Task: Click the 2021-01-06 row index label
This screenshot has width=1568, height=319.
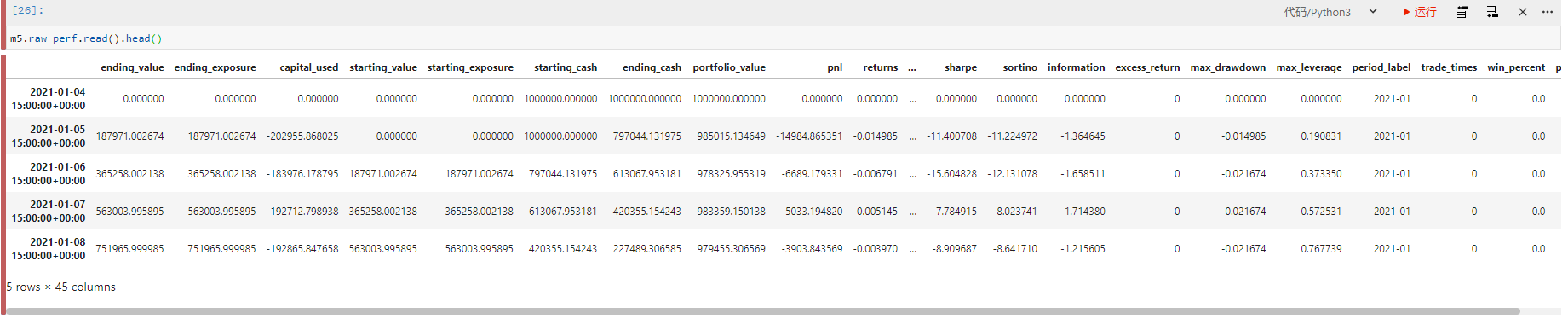Action: pyautogui.click(x=49, y=174)
